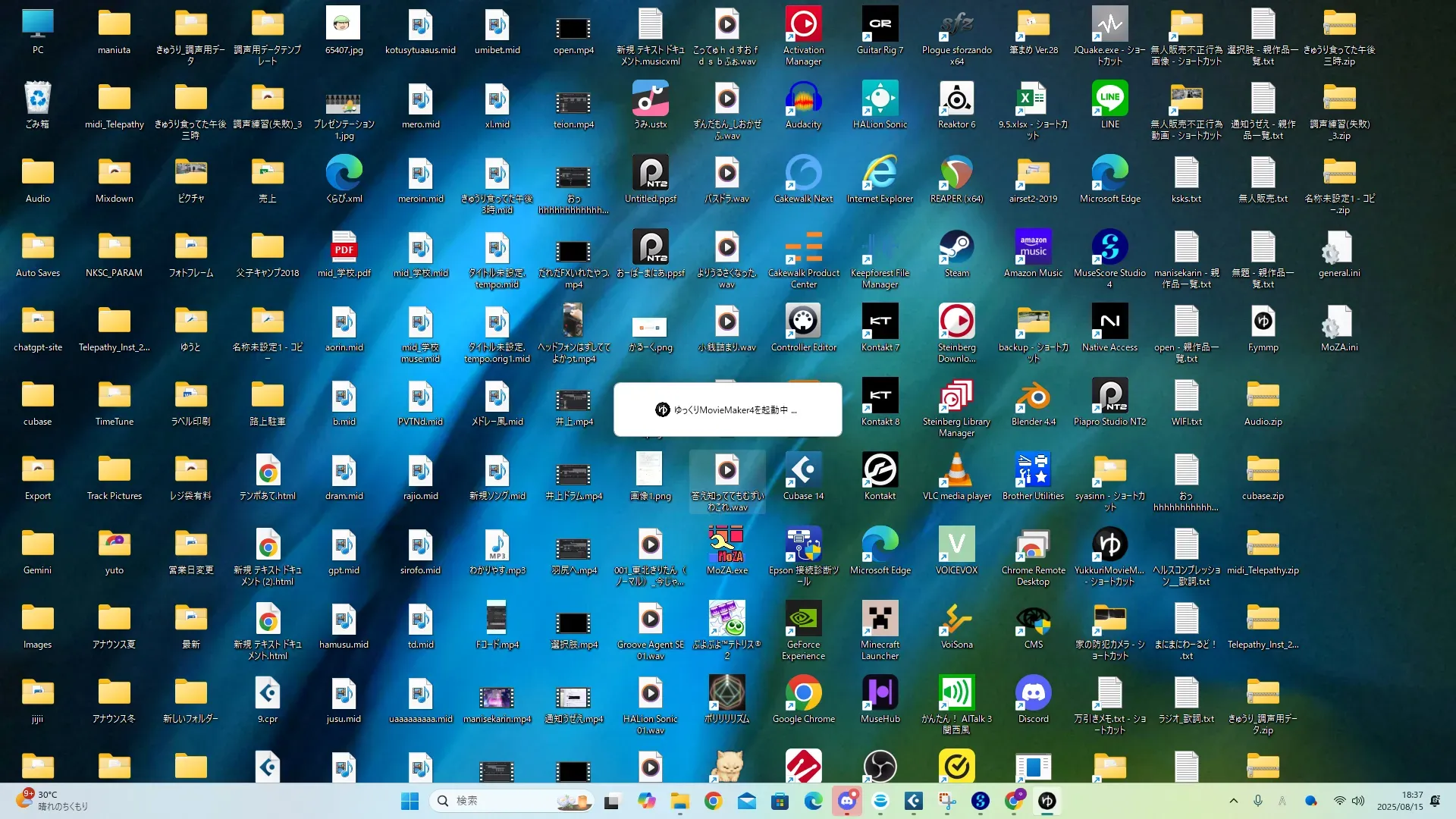Select the MuseScore Studio 4 icon

[x=1109, y=248]
